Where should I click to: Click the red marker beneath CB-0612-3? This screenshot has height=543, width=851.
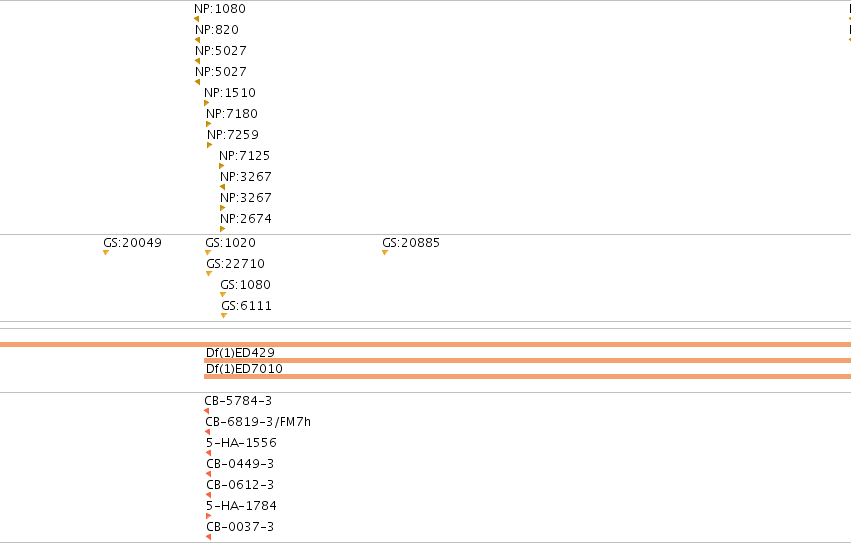pos(208,495)
